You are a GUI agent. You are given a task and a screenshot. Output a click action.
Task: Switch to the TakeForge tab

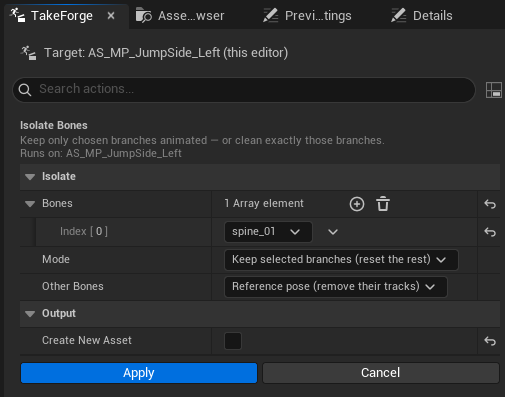click(66, 16)
